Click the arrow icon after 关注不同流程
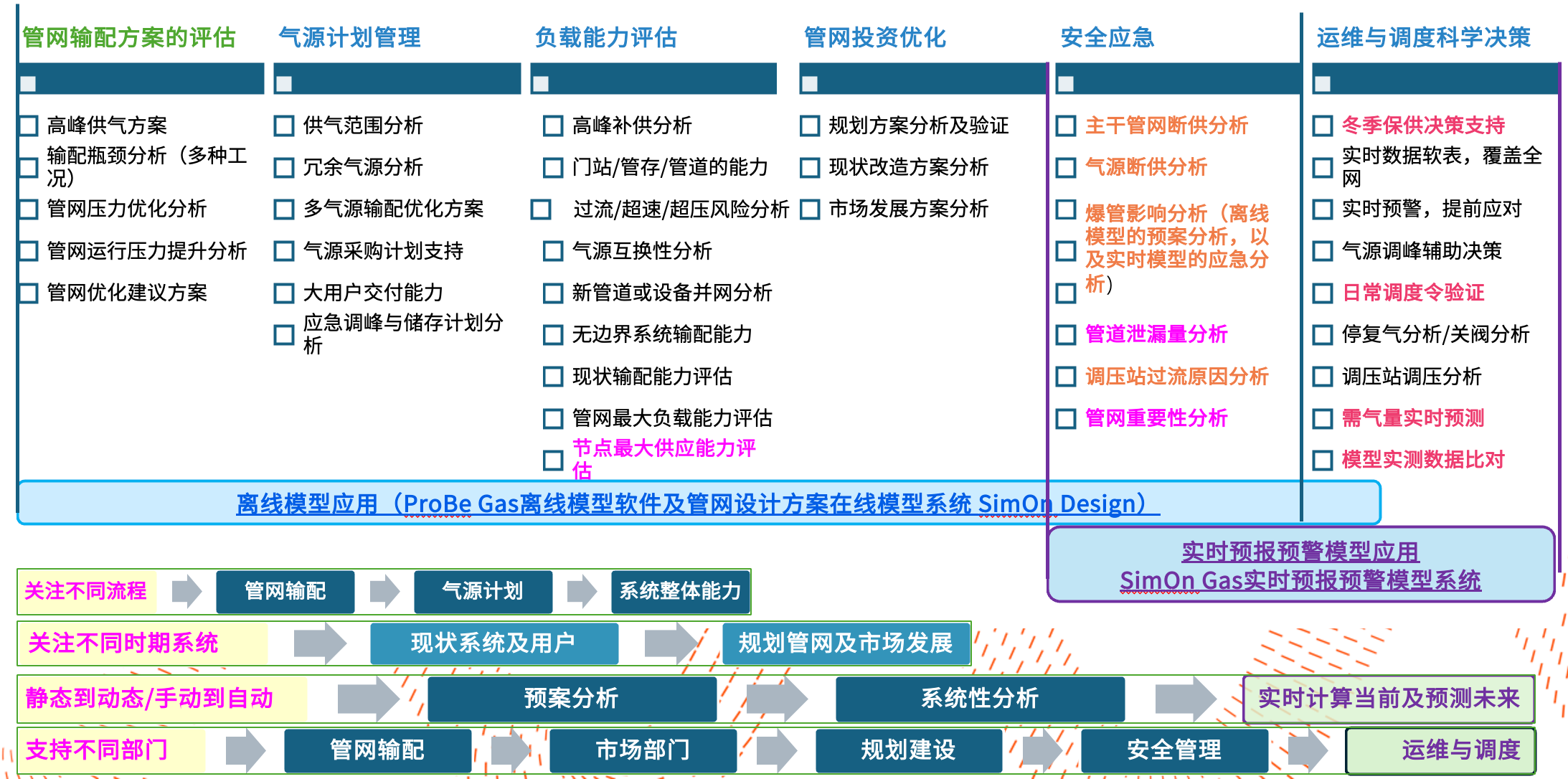Screen dimensions: 1568x779 [x=186, y=591]
